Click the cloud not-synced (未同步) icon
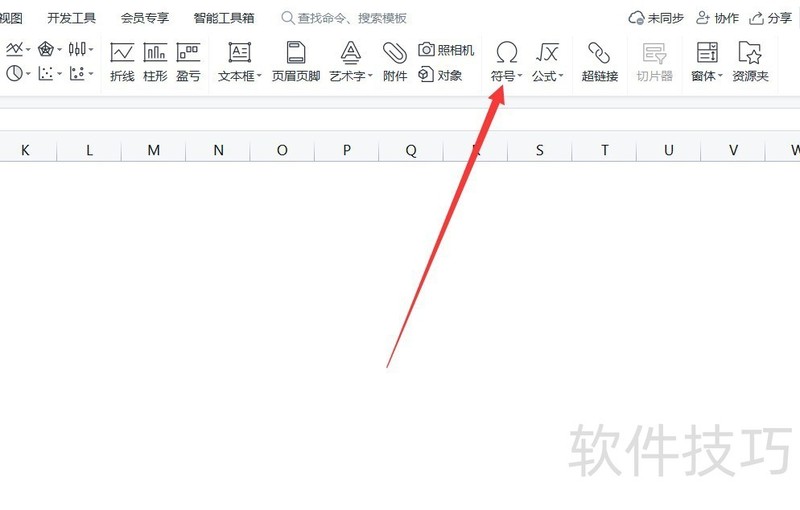Viewport: 800px width, 510px height. (x=636, y=18)
